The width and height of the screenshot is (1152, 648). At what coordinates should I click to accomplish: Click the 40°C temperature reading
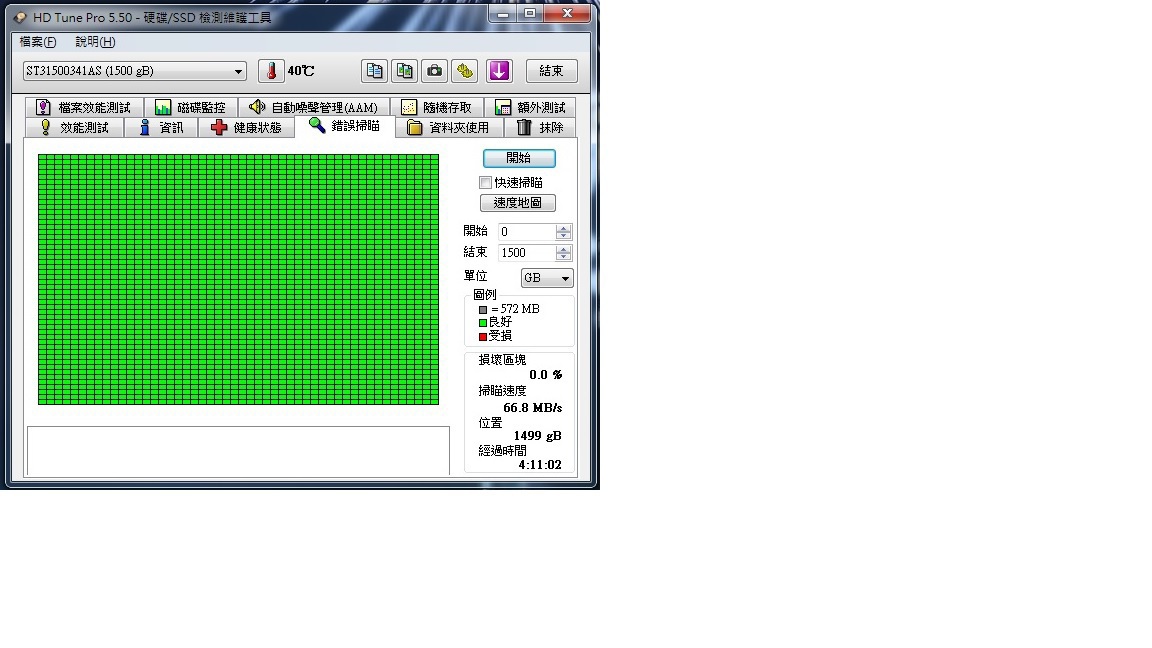pyautogui.click(x=300, y=71)
